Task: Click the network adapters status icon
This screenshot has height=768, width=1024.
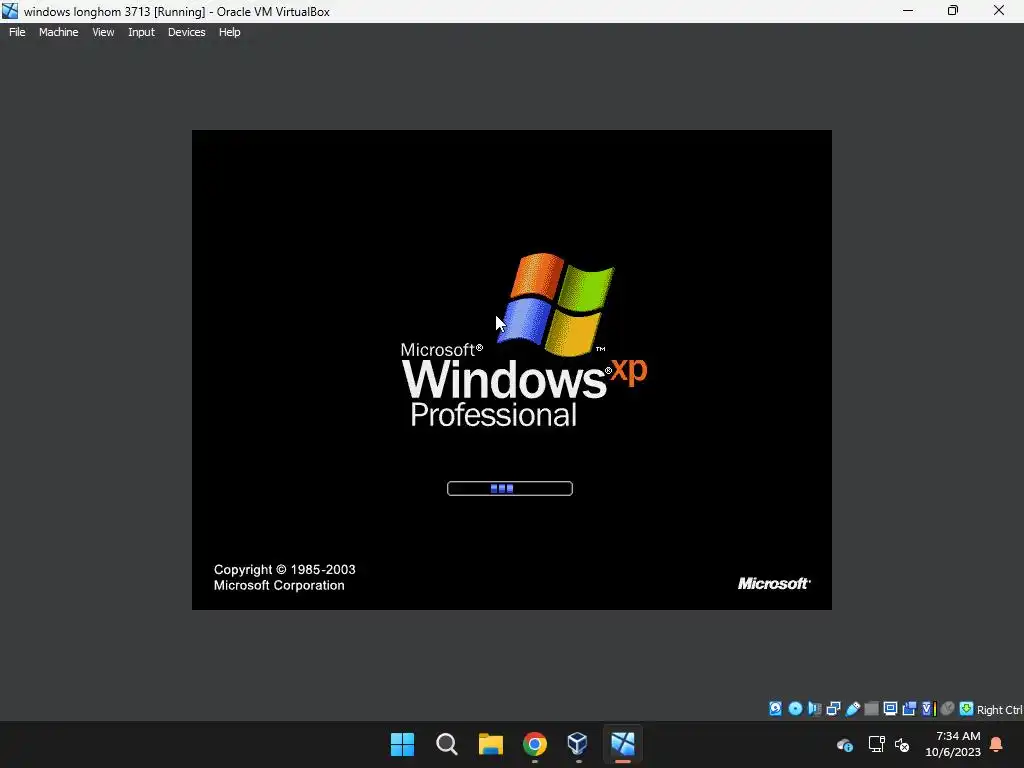Action: 833,709
